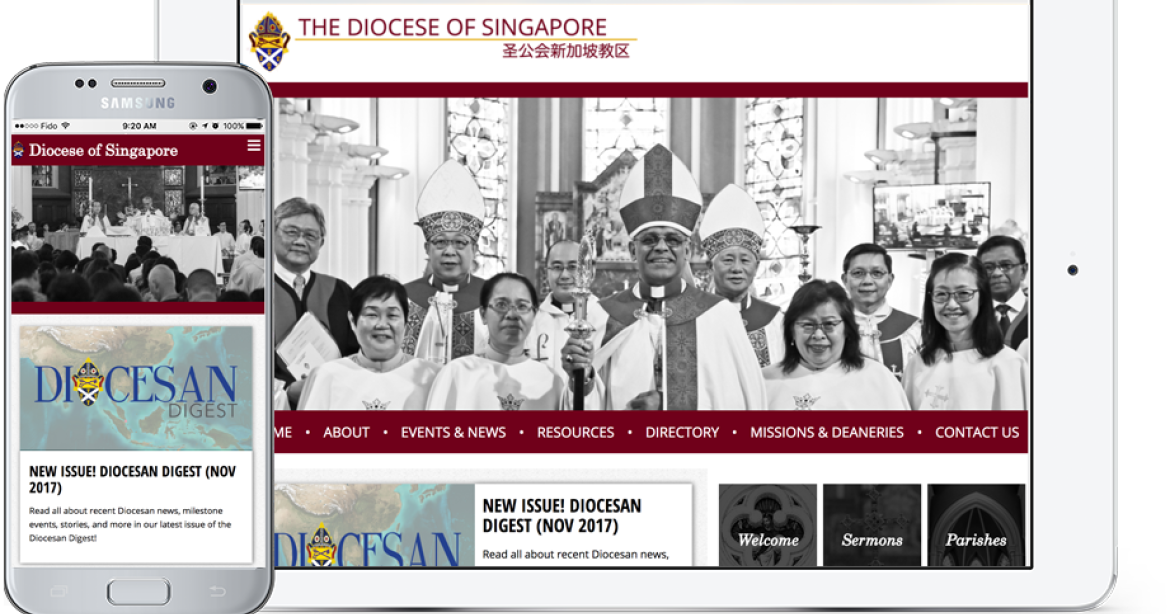The height and width of the screenshot is (614, 1170).
Task: Tap the back key on the Samsung phone
Action: (x=217, y=592)
